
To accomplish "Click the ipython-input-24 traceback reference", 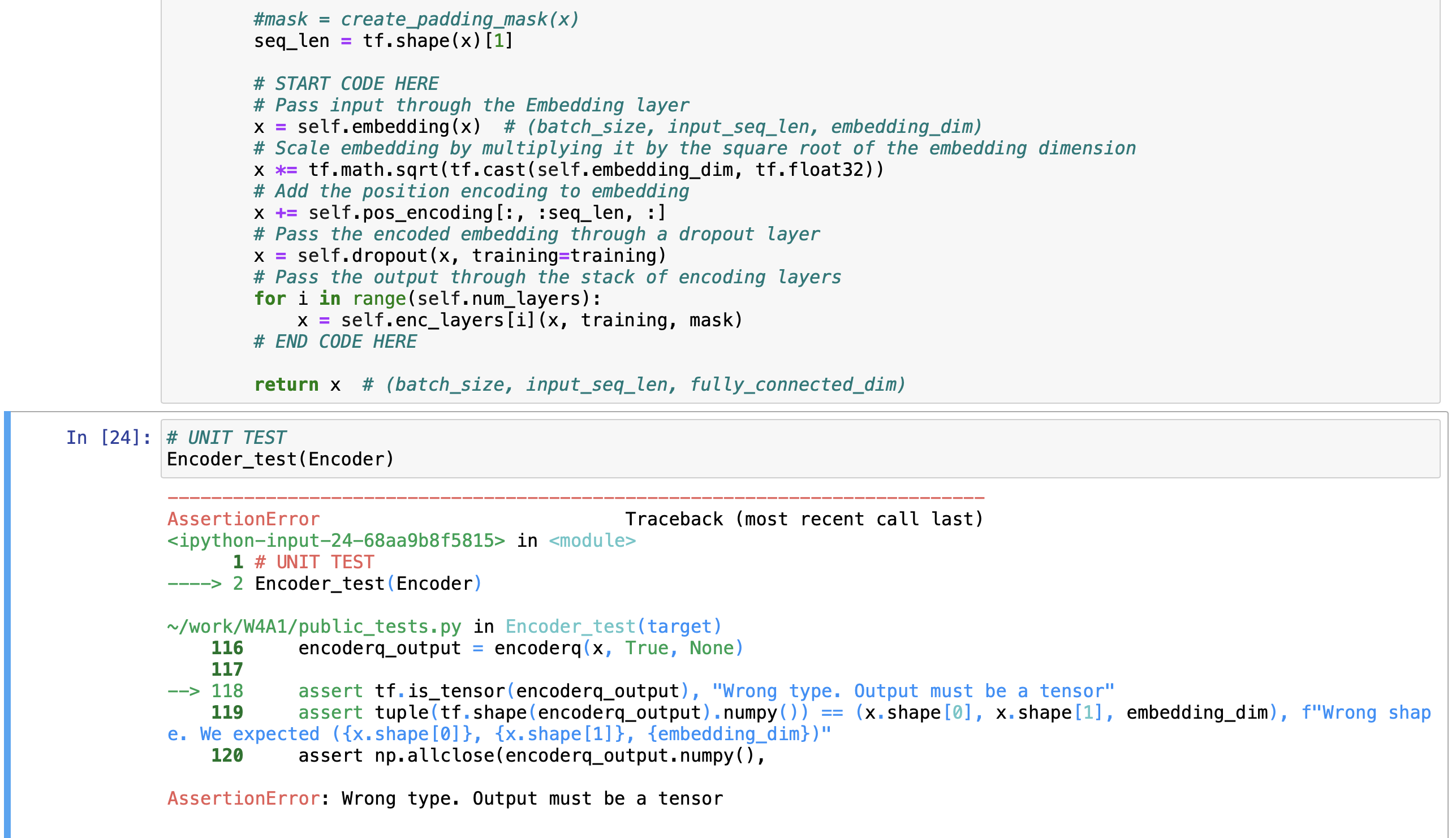I will tap(335, 541).
